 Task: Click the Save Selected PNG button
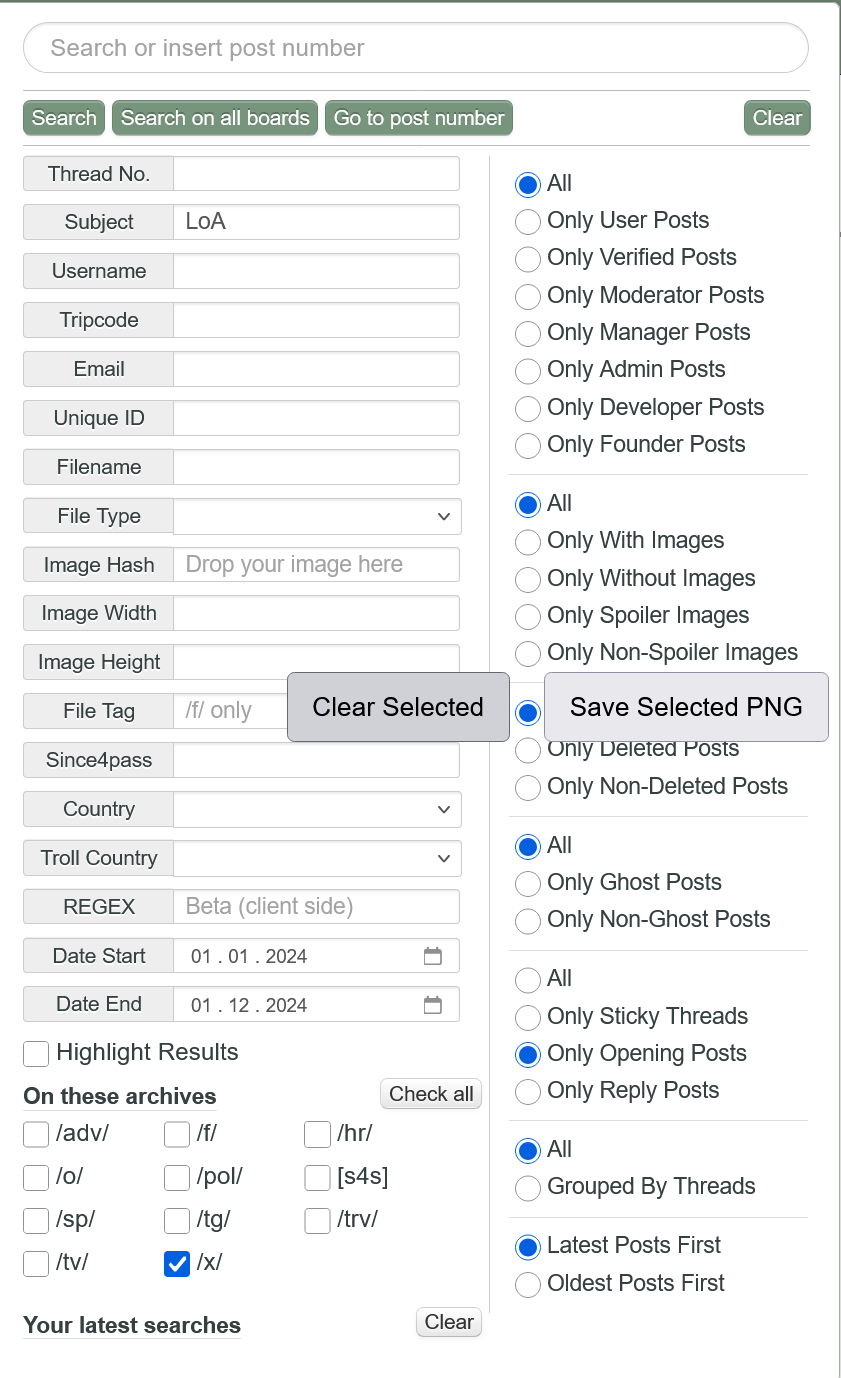coord(686,707)
